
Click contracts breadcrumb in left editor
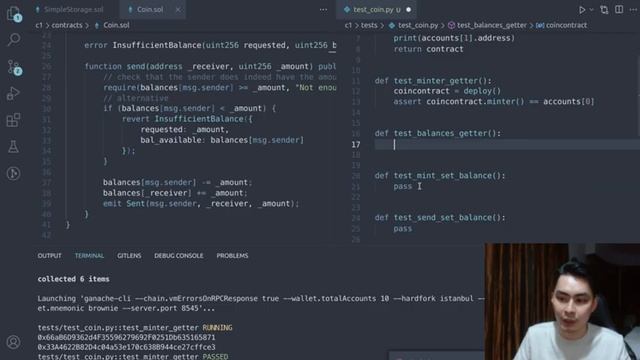pyautogui.click(x=67, y=25)
